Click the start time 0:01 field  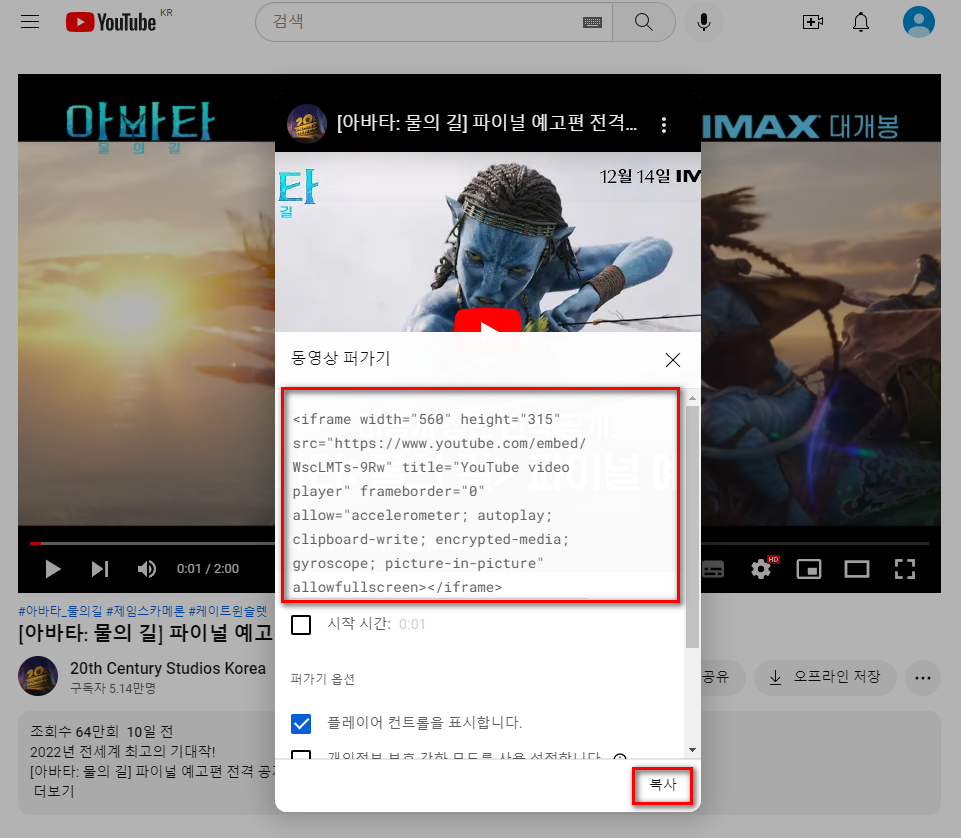(x=412, y=624)
